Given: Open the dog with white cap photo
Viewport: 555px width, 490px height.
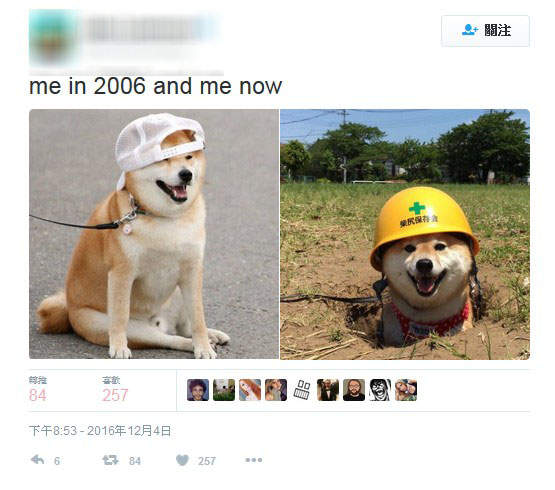Looking at the screenshot, I should 154,234.
